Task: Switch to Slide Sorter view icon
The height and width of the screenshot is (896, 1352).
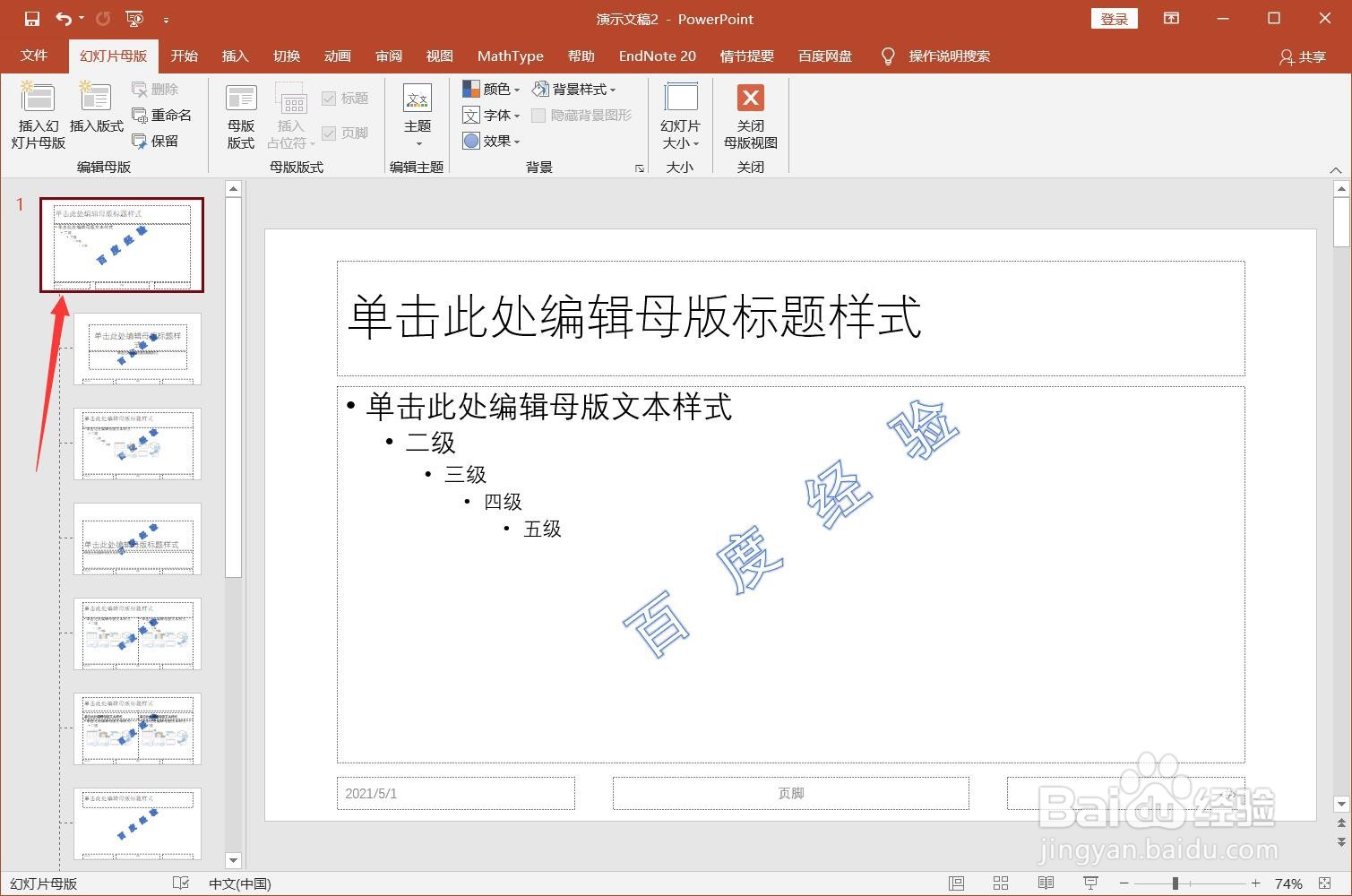Action: [x=1001, y=883]
